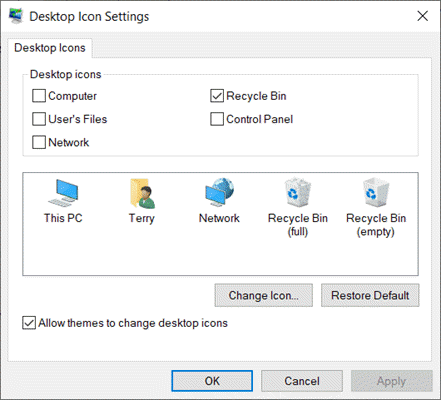Image resolution: width=441 pixels, height=400 pixels.
Task: Dismiss dialog with Cancel button
Action: pos(302,381)
